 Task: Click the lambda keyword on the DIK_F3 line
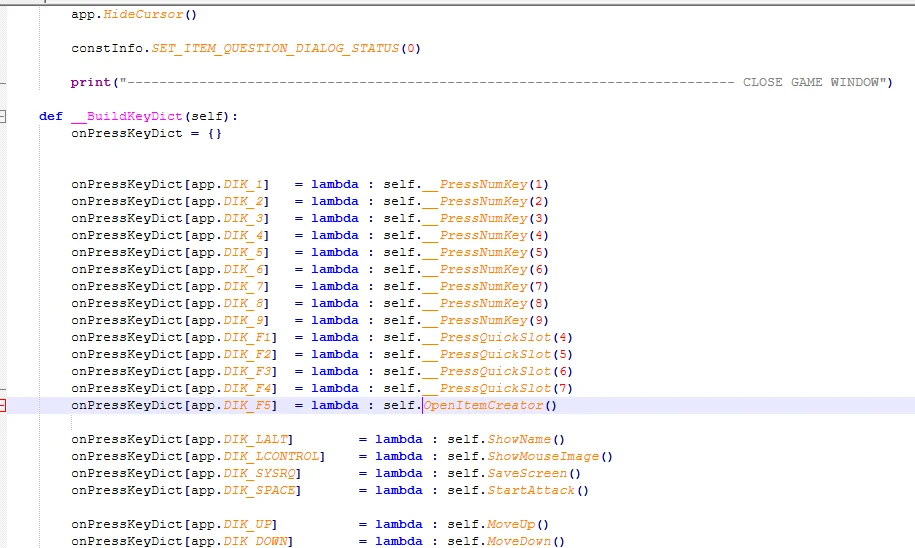coord(334,371)
